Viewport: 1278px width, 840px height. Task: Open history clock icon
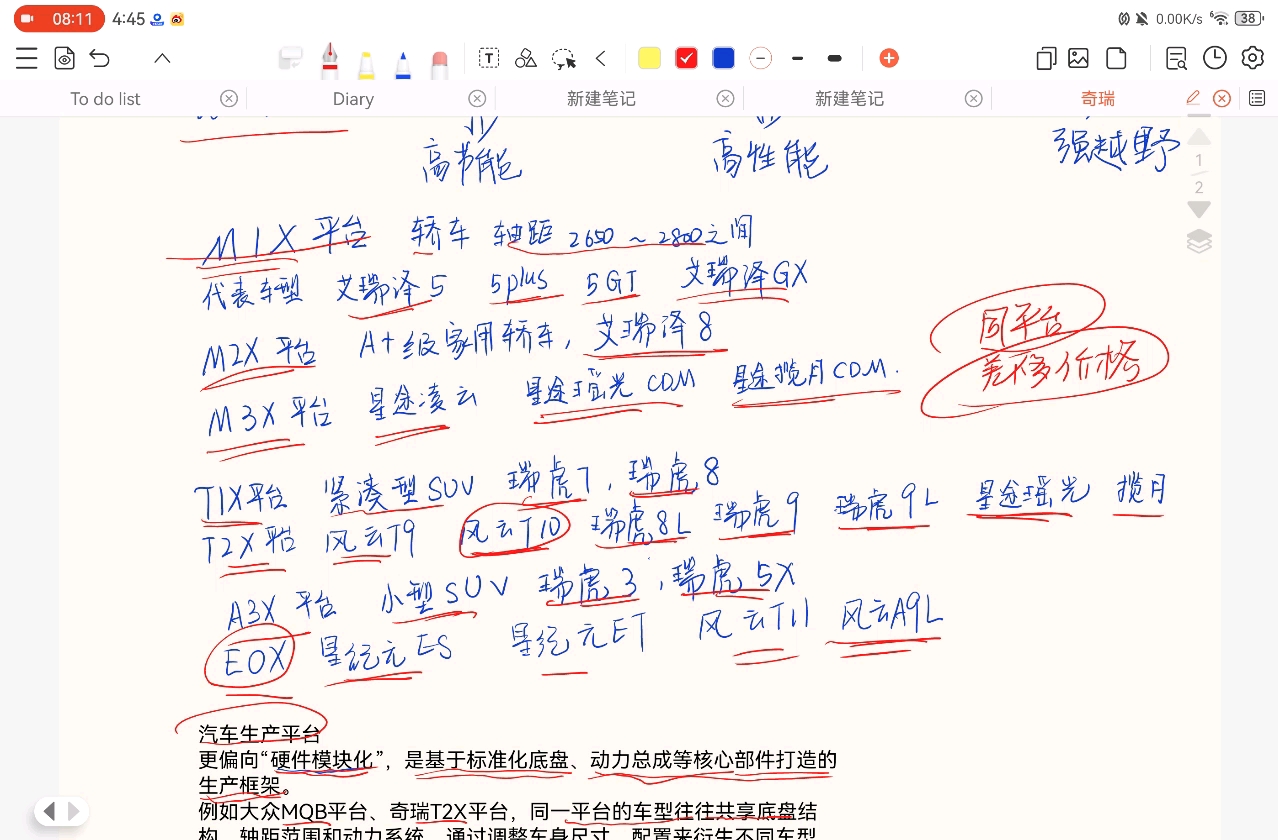(1214, 58)
